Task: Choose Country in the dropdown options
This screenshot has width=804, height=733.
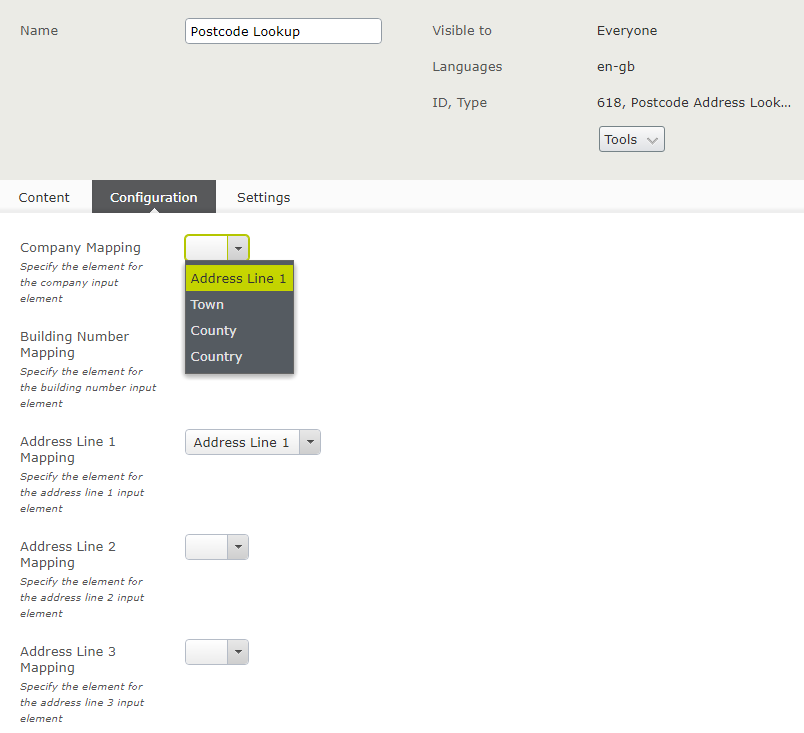Action: click(x=217, y=357)
